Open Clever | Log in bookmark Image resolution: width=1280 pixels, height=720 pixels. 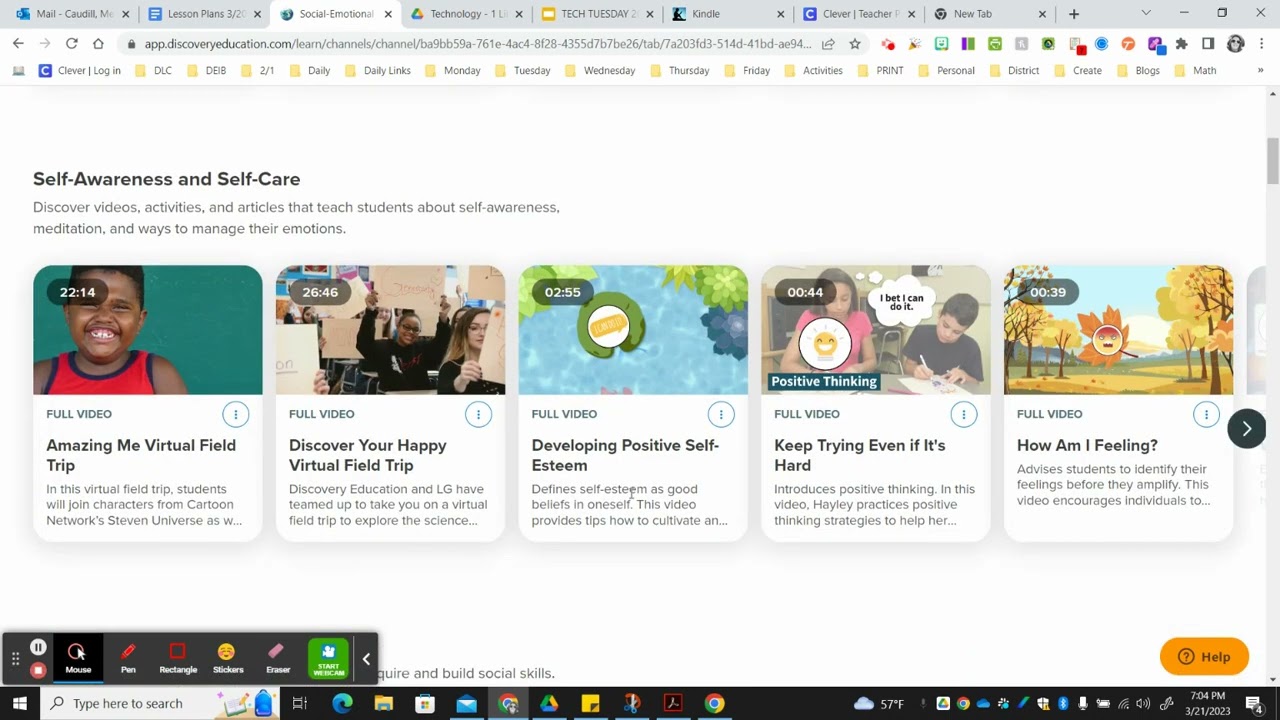coord(79,71)
